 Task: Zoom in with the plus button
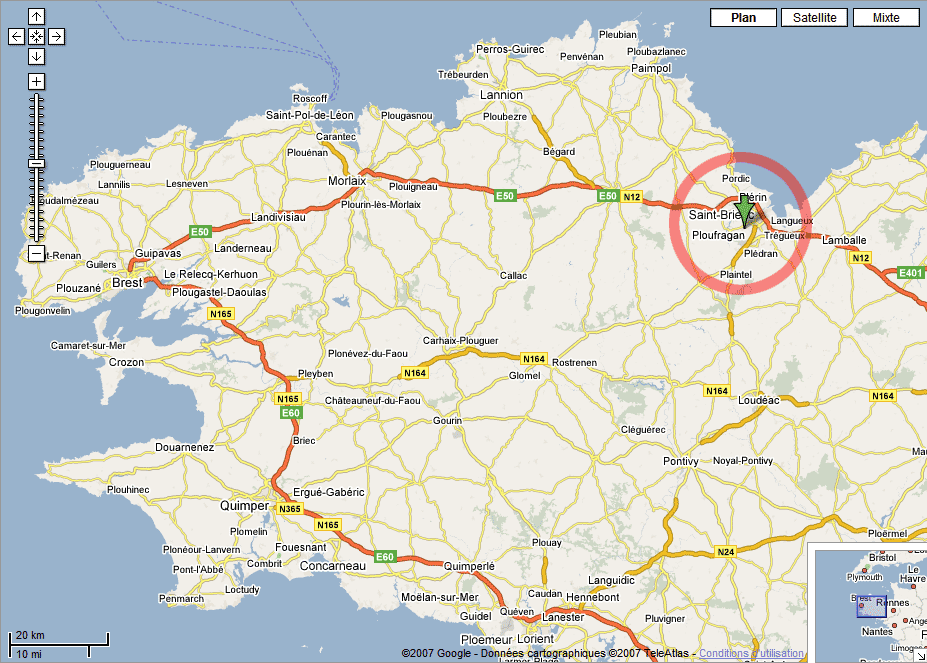tap(36, 82)
